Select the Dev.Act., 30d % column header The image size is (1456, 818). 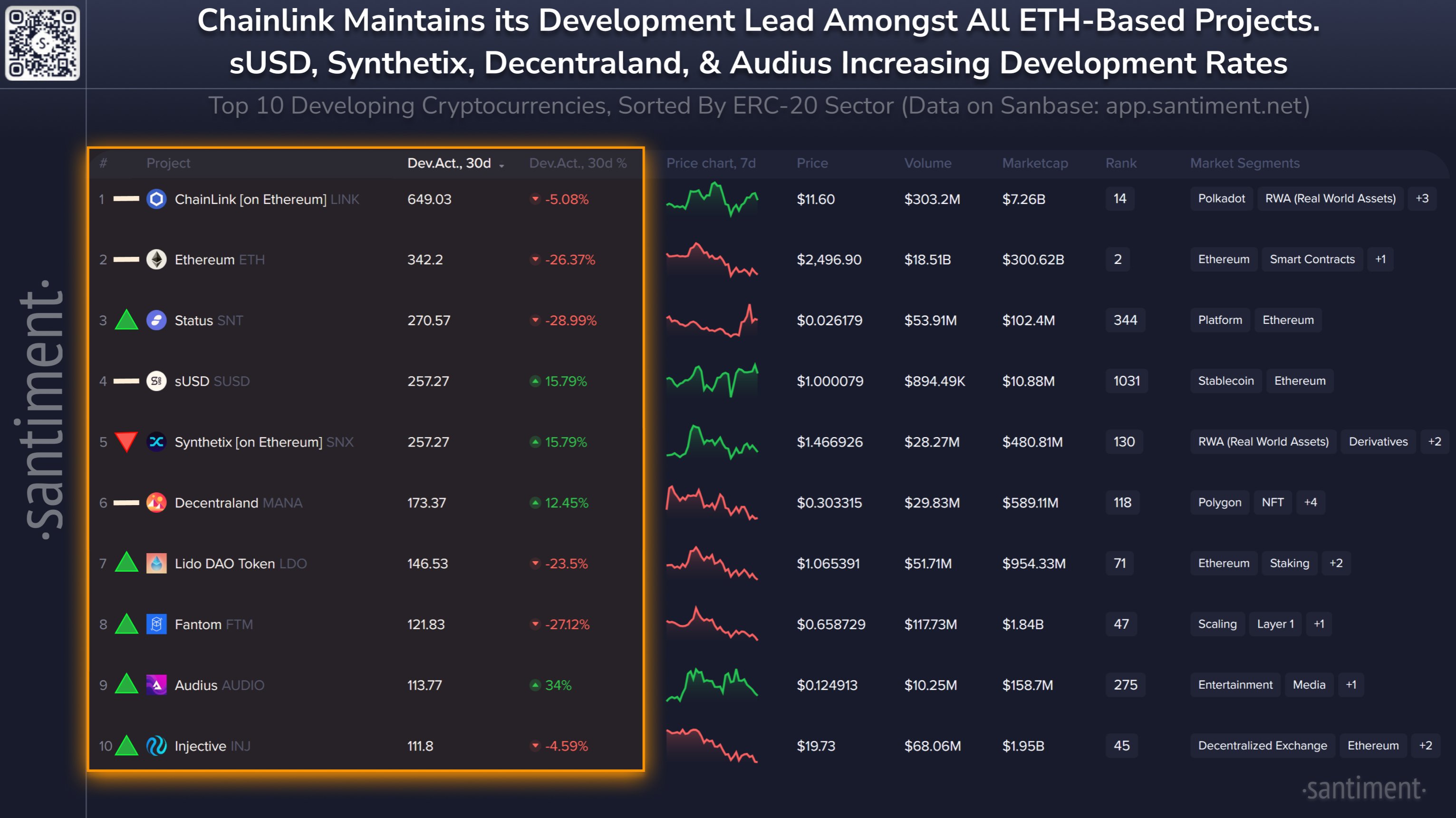click(x=578, y=164)
